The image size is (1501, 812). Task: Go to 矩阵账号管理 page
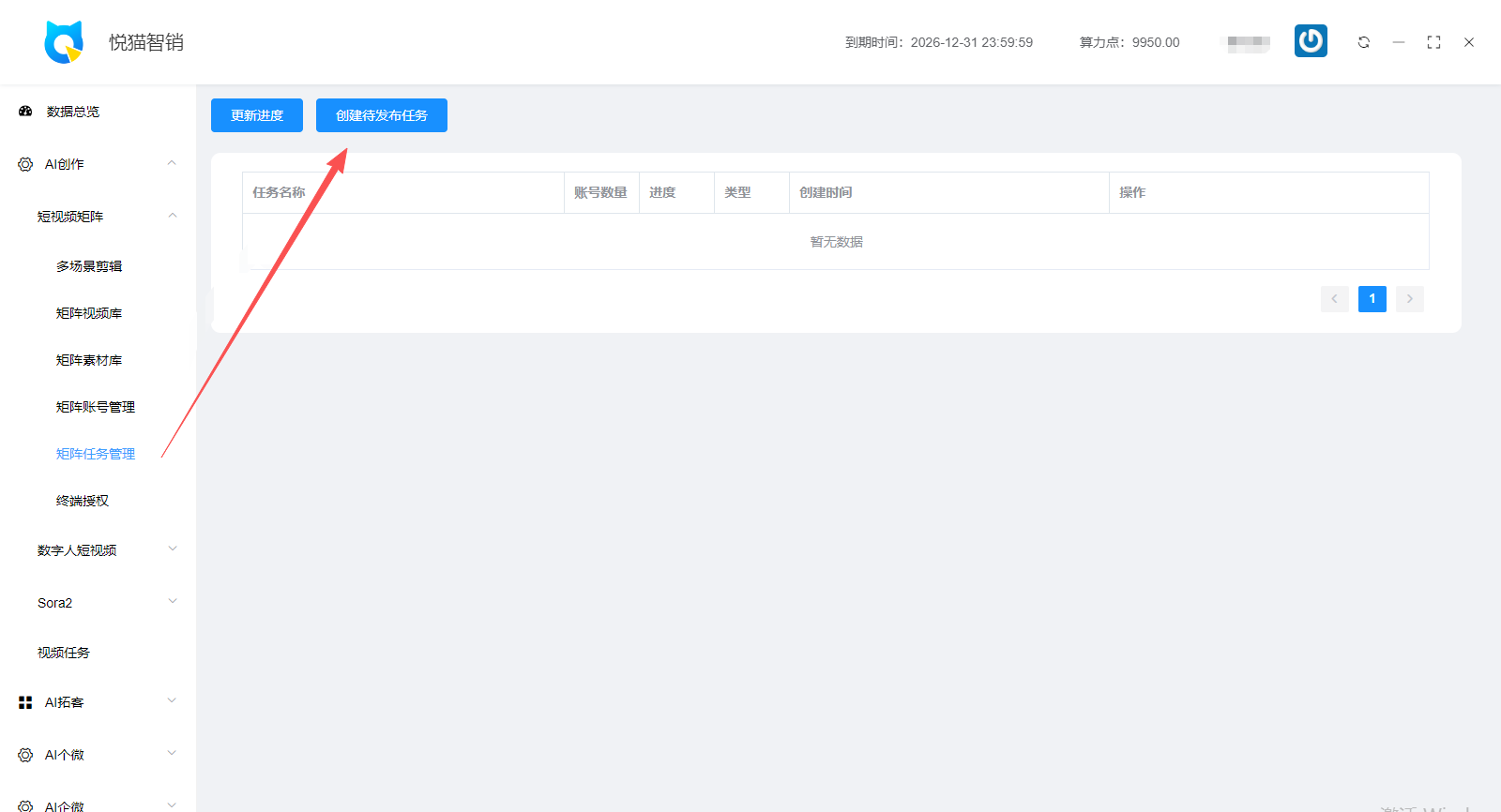[x=95, y=407]
